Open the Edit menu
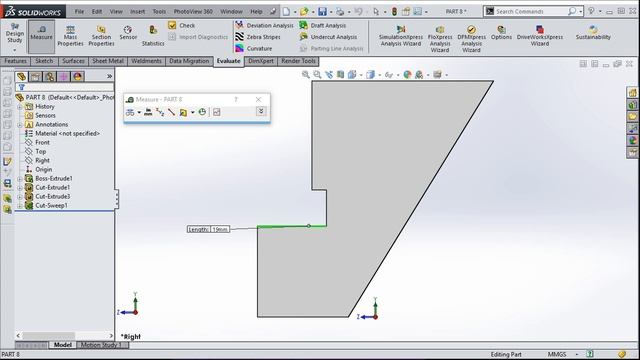The image size is (640, 360). coord(97,11)
